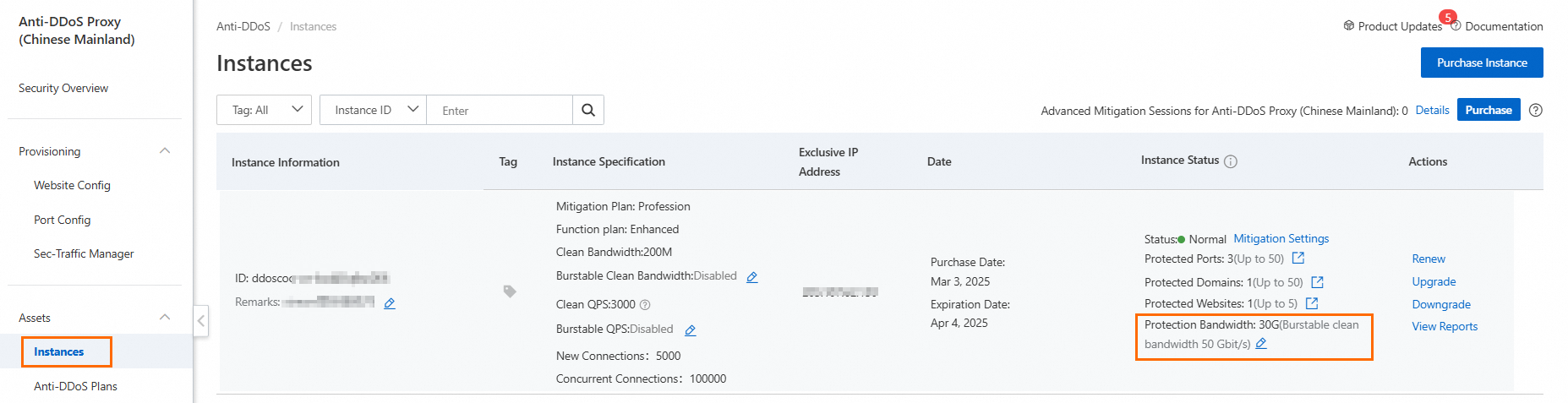Collapse the Assets section

coord(165,318)
